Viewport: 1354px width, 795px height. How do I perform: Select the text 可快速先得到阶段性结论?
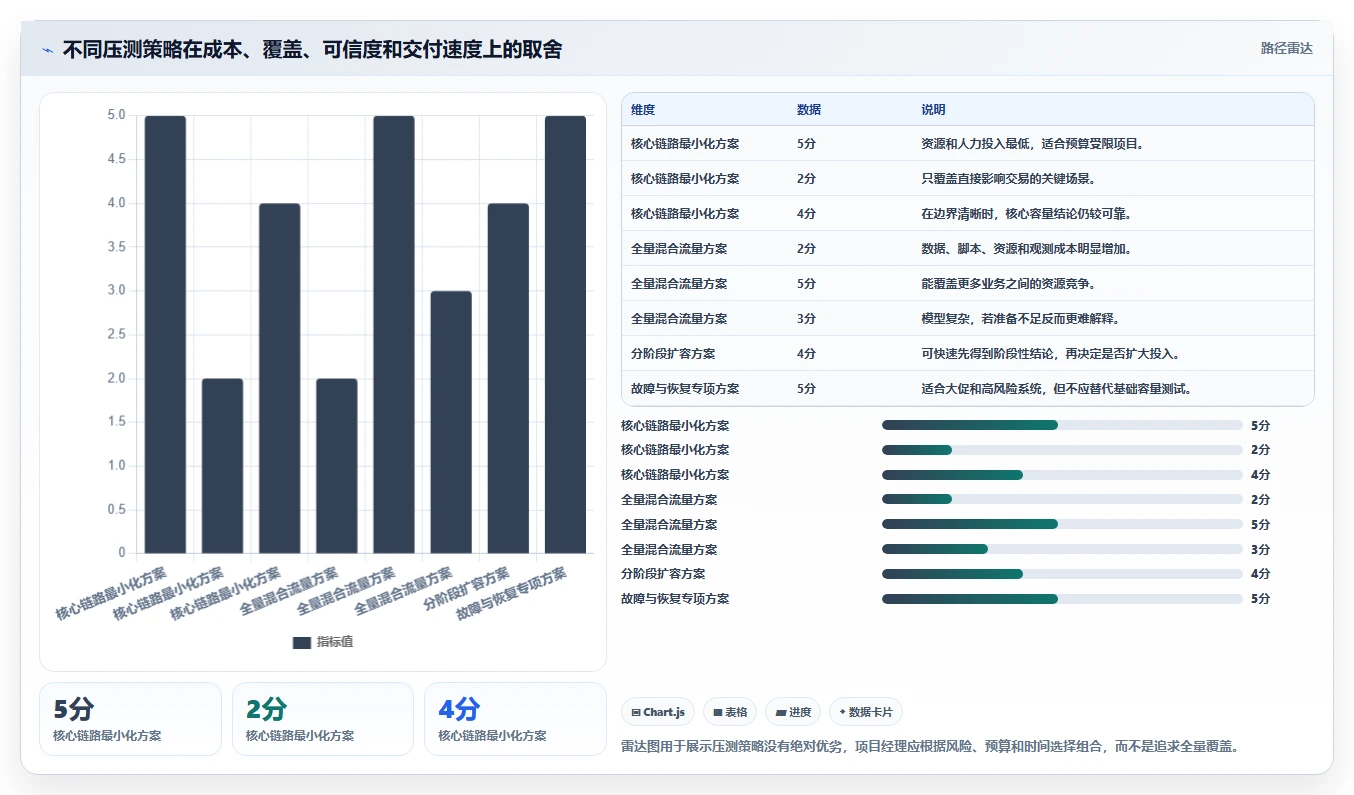point(987,354)
